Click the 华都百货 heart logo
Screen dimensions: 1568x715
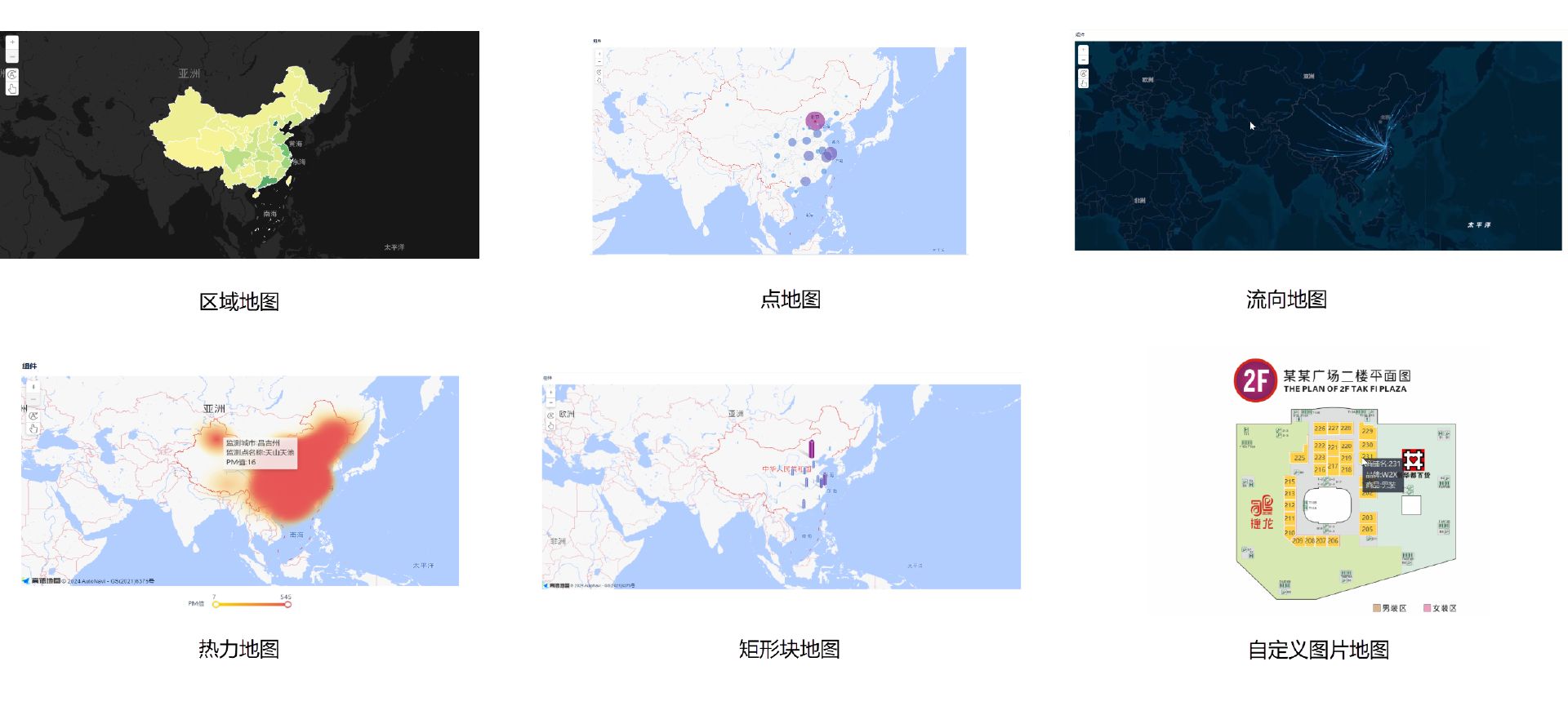1414,460
